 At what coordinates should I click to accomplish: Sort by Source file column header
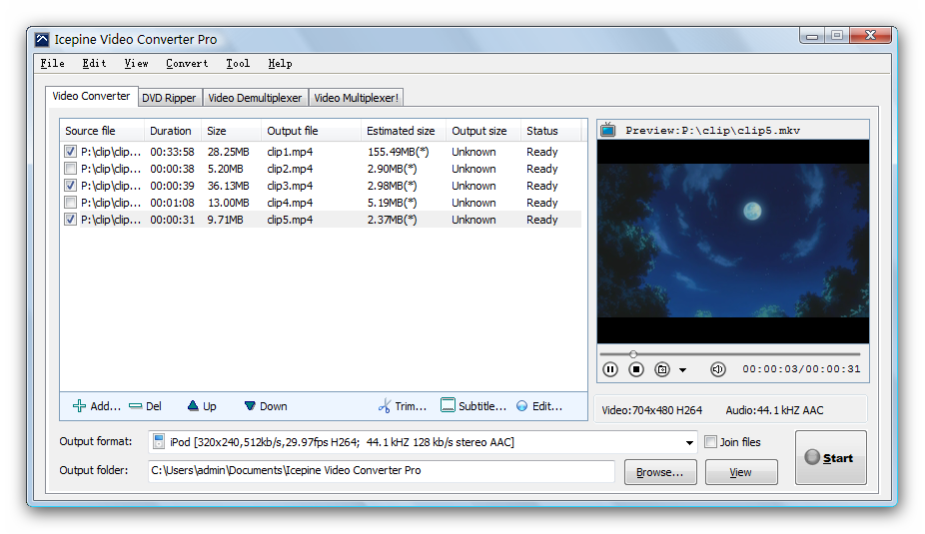coord(102,131)
